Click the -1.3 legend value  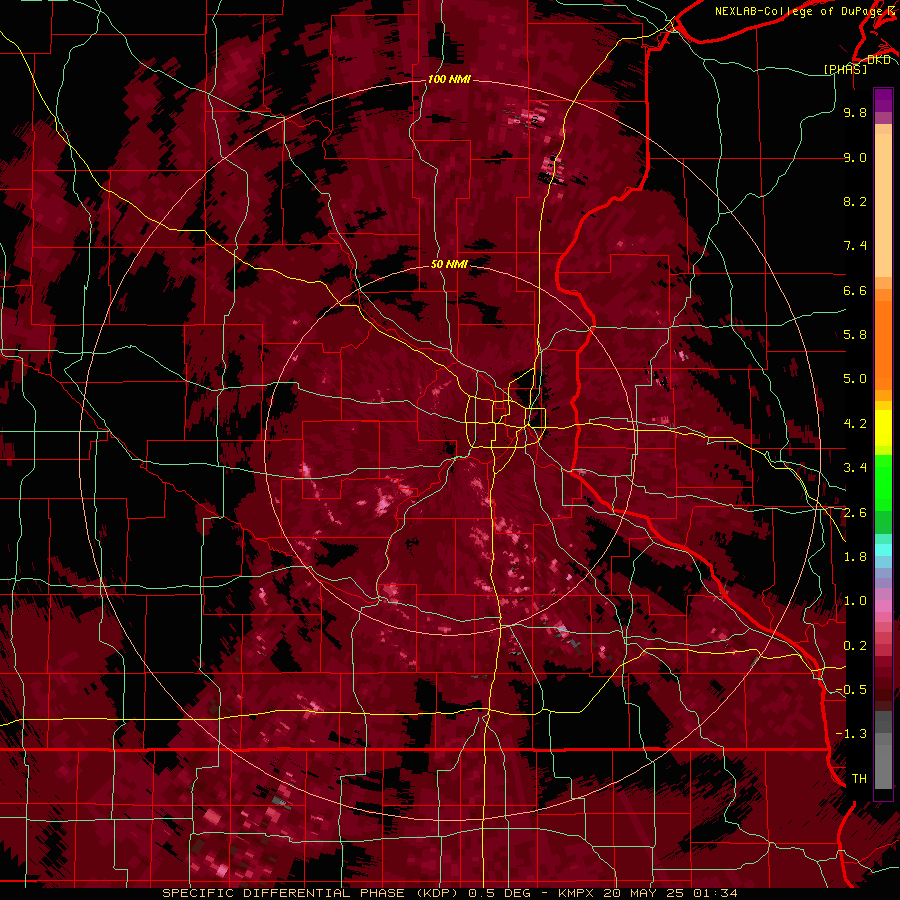coord(851,734)
